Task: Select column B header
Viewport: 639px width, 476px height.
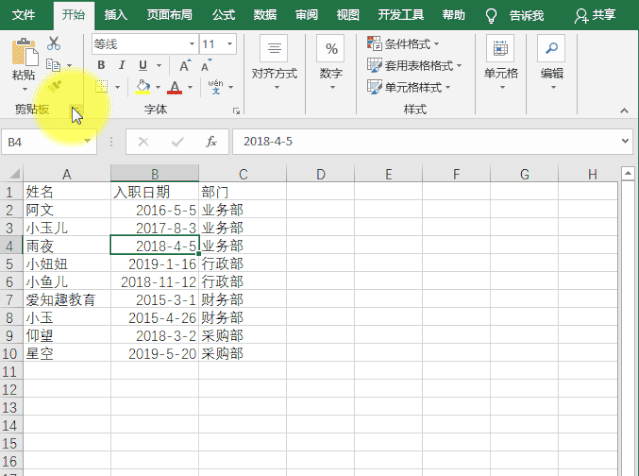Action: pyautogui.click(x=154, y=174)
